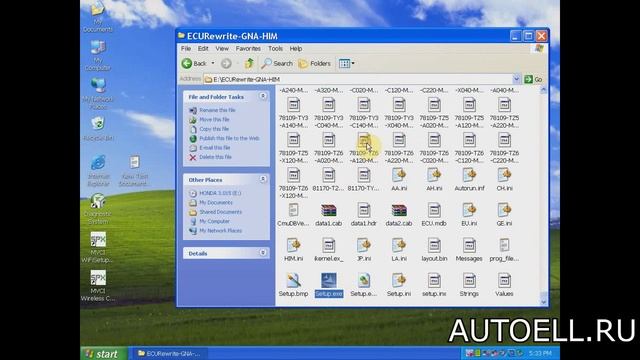Open HONDA 3.015 (E:) in Other Places
Image resolution: width=640 pixels, height=360 pixels.
[220, 193]
